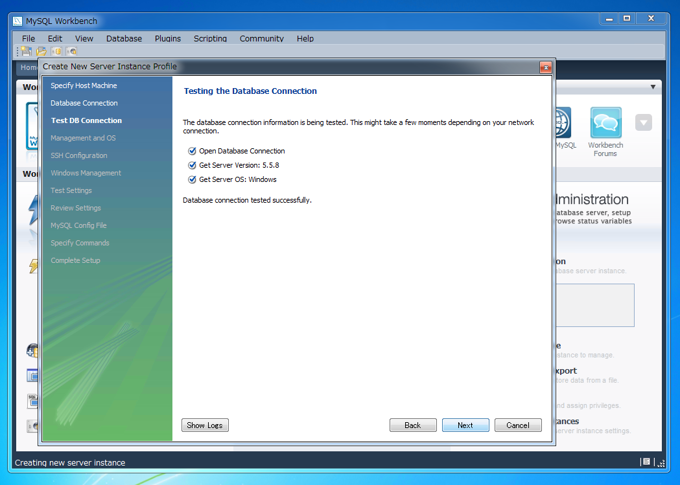
Task: Open the Plugins menu
Action: click(x=167, y=39)
